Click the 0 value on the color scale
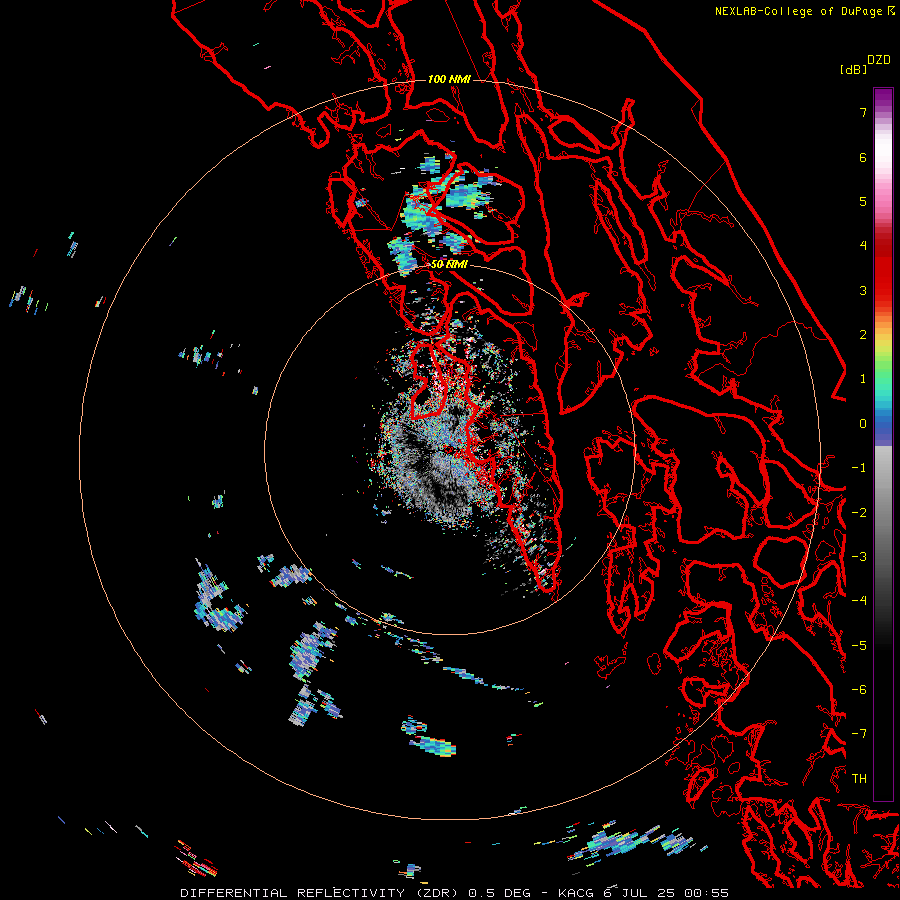Viewport: 900px width, 900px height. 863,424
